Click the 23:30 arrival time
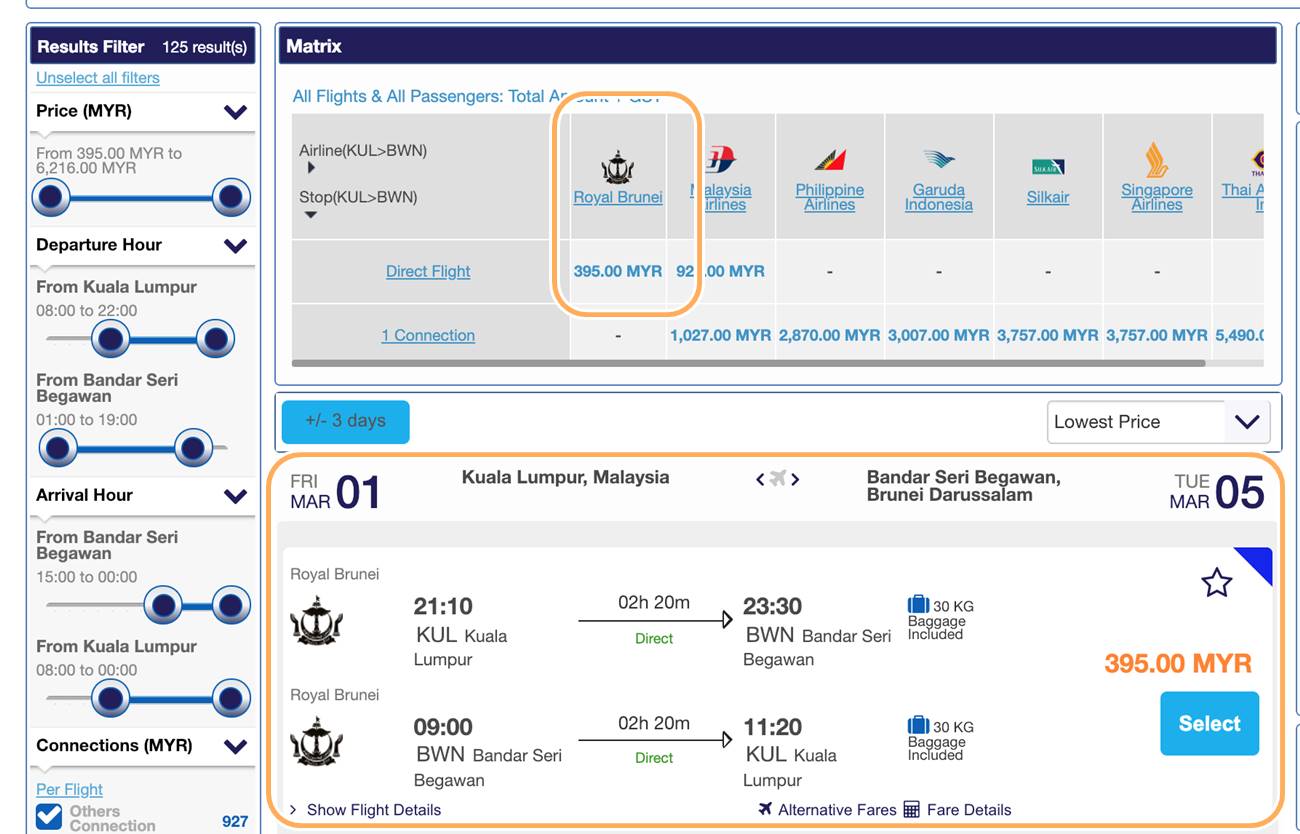Viewport: 1300px width, 834px height. [773, 606]
